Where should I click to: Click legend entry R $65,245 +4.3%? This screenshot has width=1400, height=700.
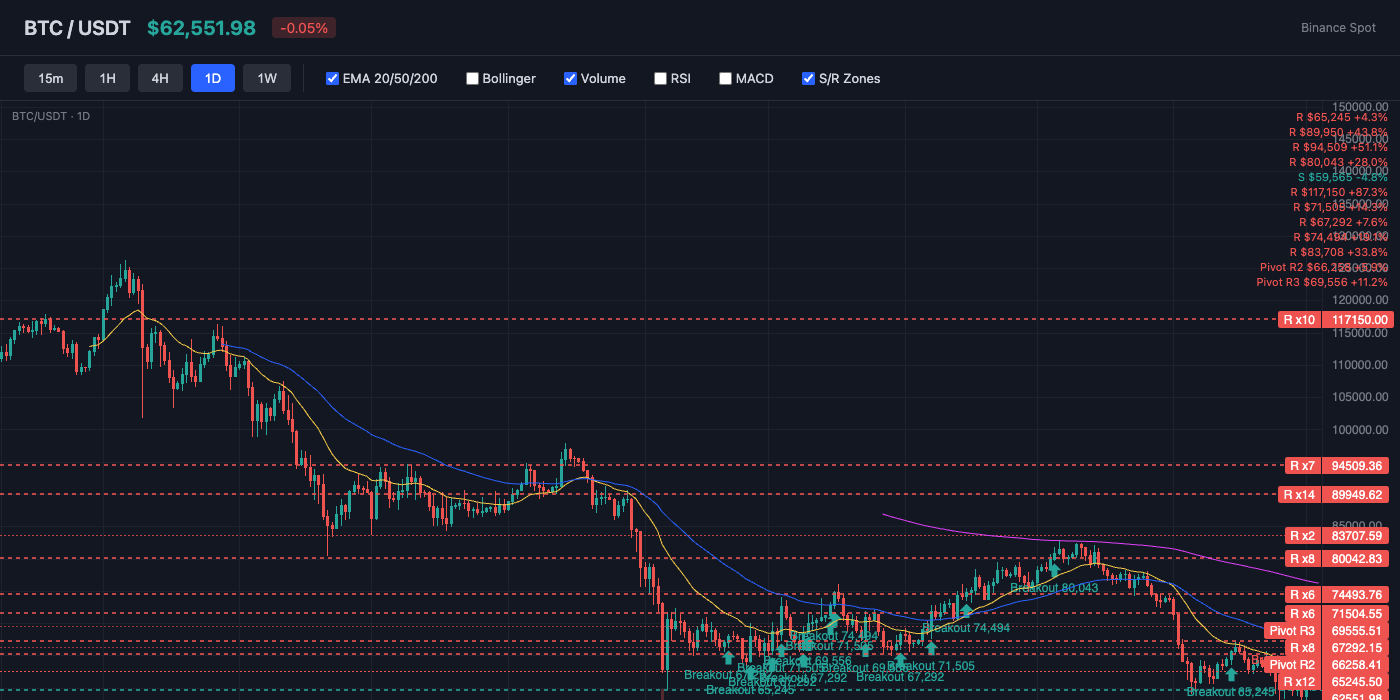click(1341, 117)
